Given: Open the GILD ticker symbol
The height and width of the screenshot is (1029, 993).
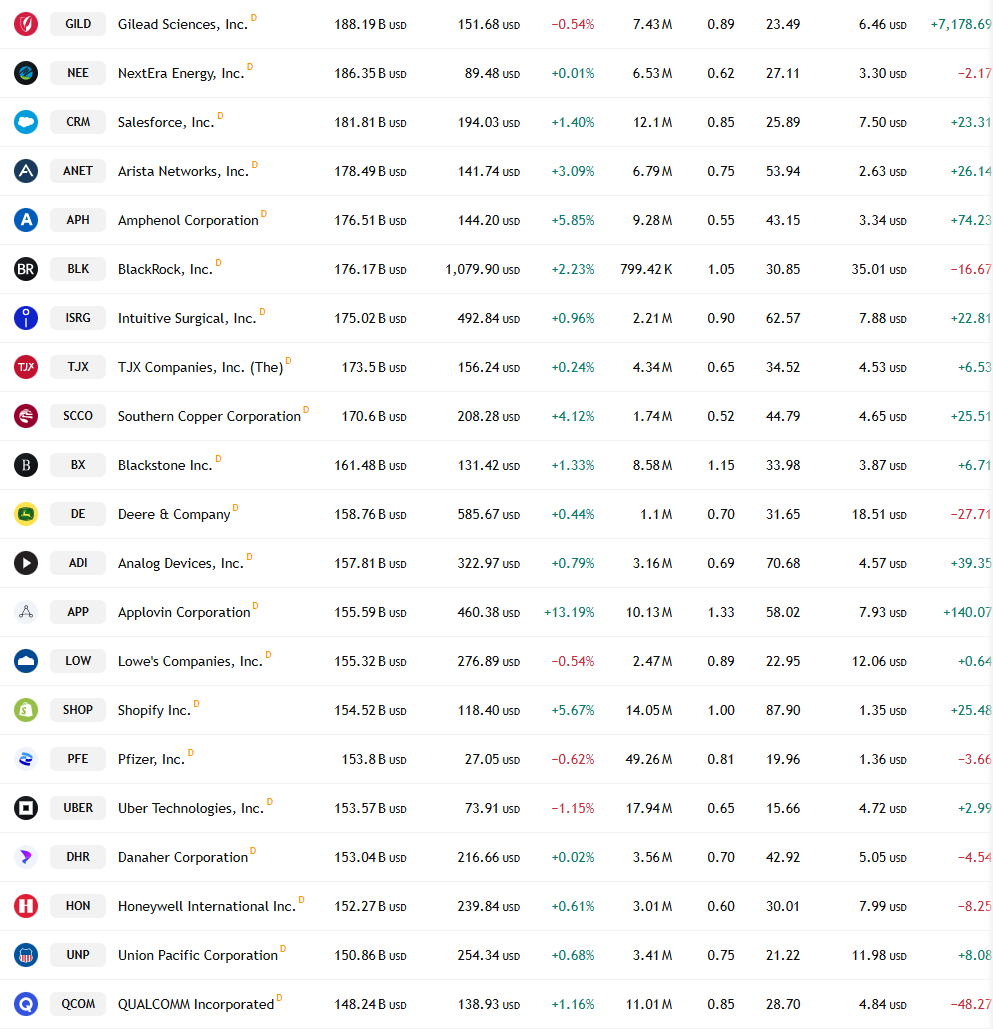Looking at the screenshot, I should click(78, 24).
